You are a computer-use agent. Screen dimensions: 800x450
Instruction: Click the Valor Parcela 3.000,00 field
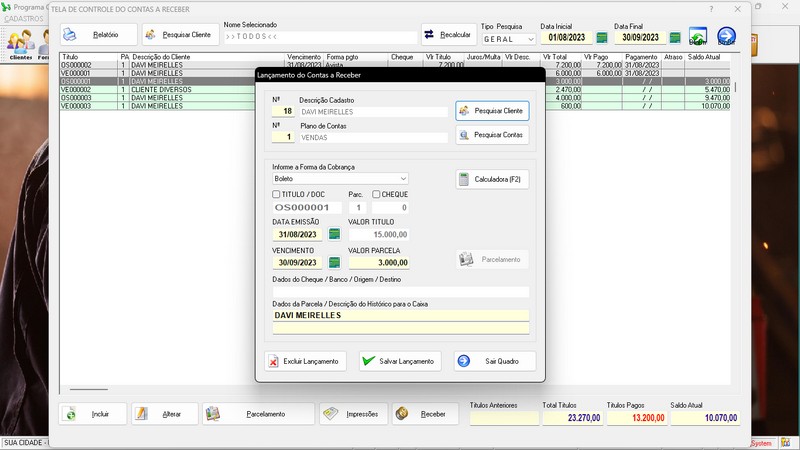(379, 263)
